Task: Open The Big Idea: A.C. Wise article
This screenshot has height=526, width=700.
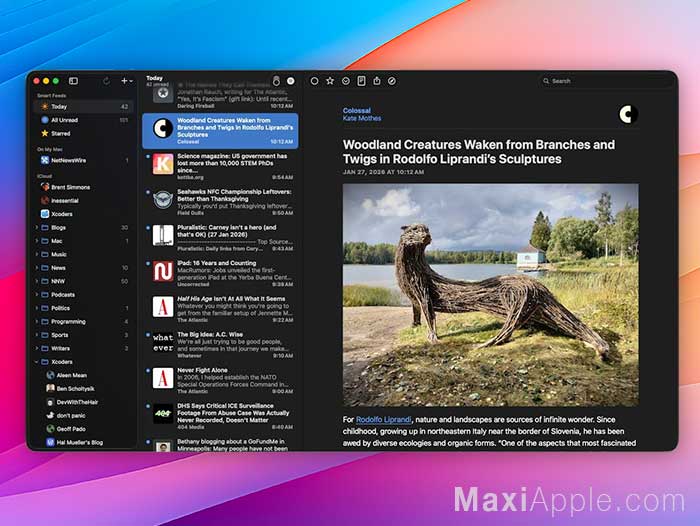Action: click(x=221, y=345)
